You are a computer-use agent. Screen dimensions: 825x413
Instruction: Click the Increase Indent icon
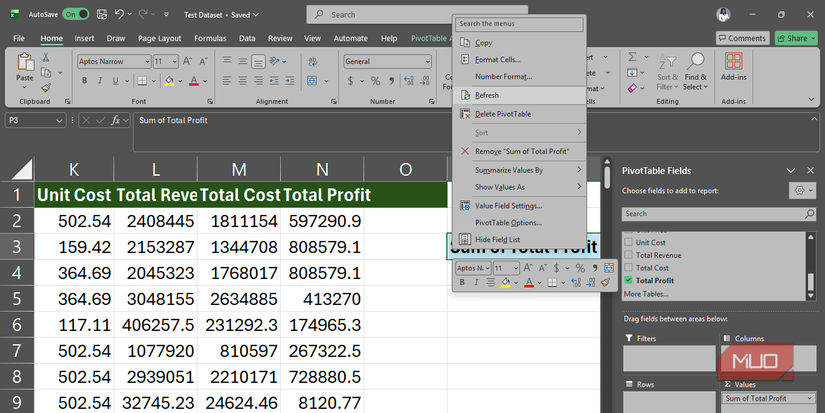pos(290,81)
